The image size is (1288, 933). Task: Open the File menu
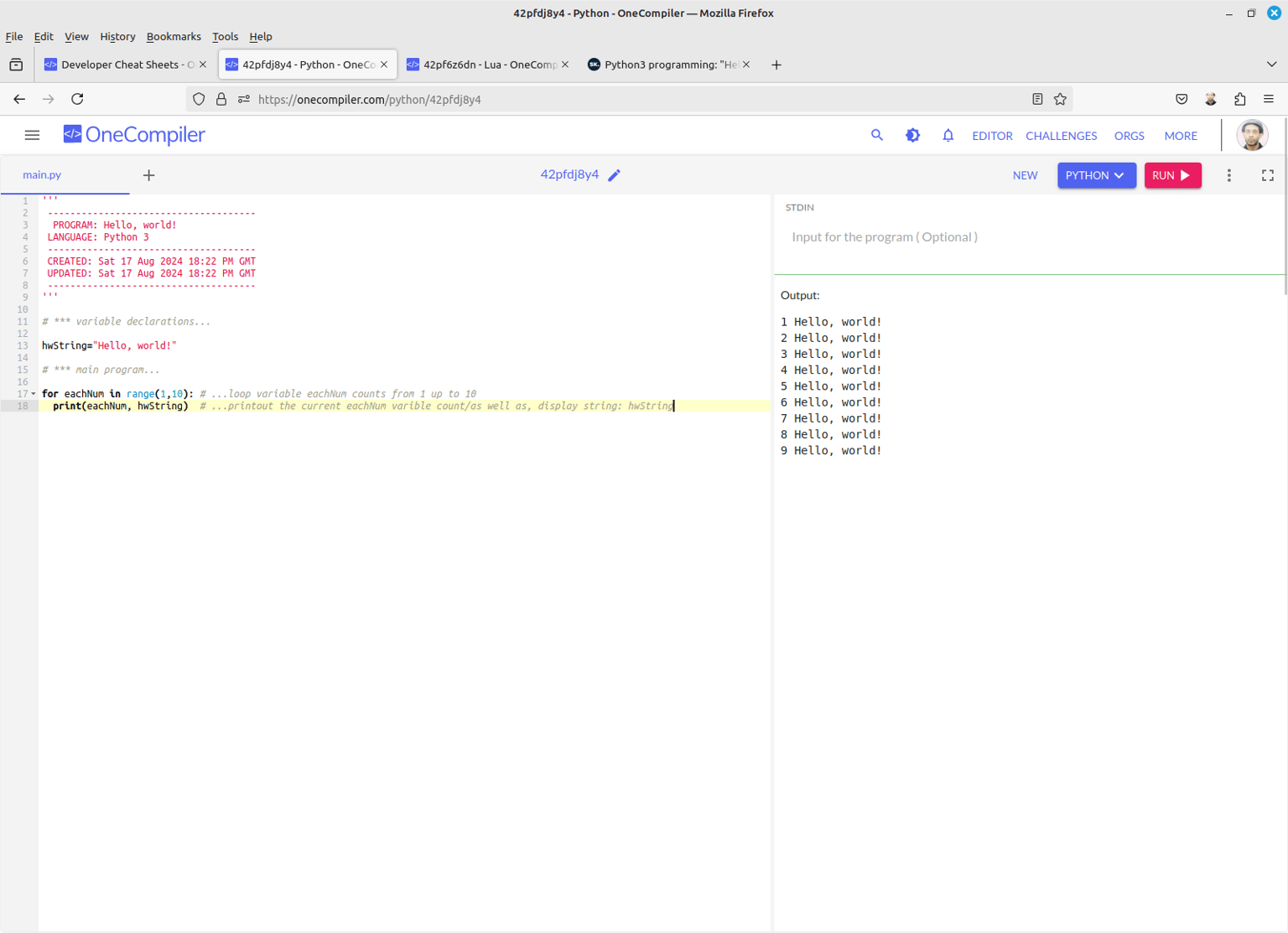[14, 37]
